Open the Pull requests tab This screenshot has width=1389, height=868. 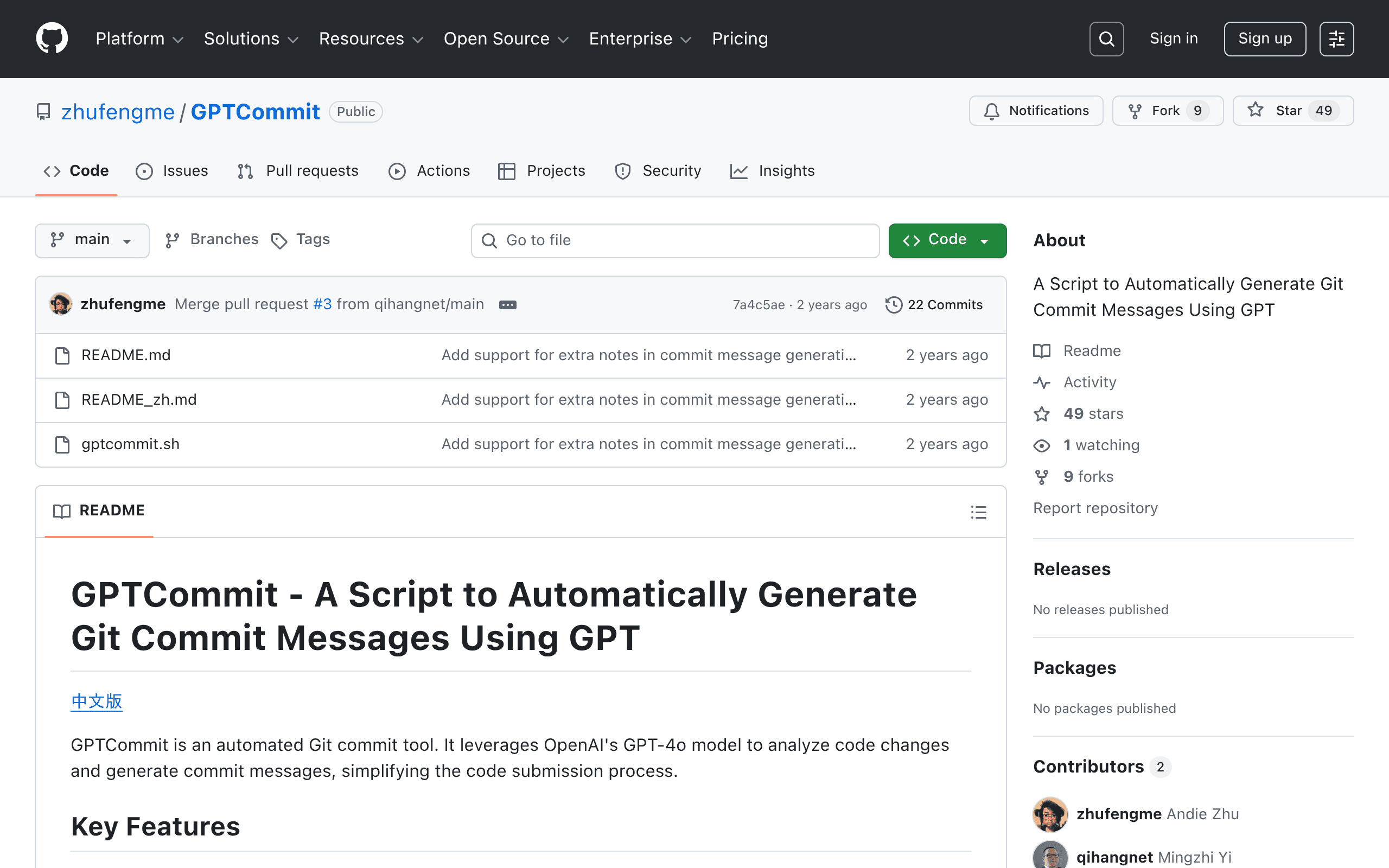coord(298,171)
